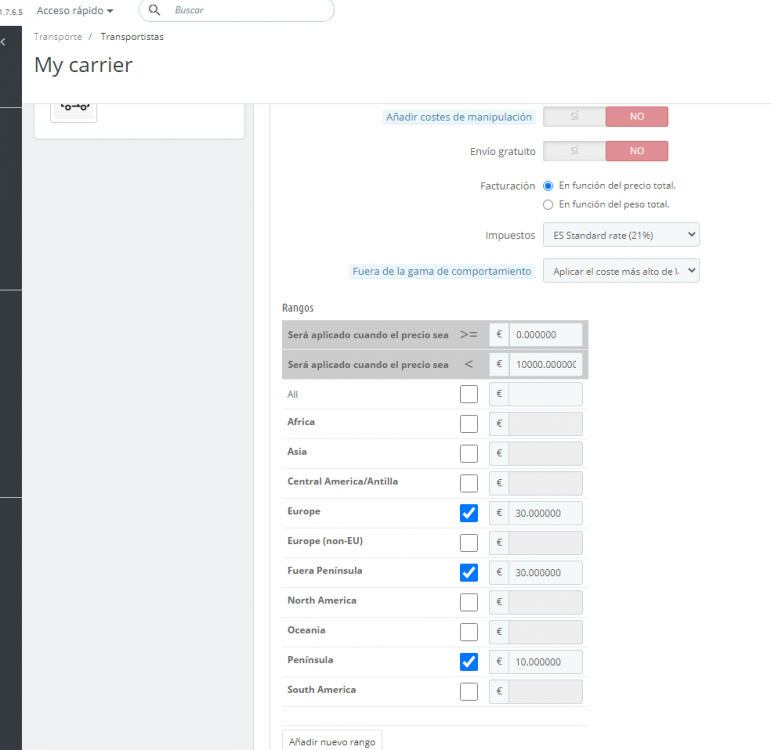This screenshot has height=750, width=771.
Task: Check Europe (non-EU) checkbox
Action: 469,543
